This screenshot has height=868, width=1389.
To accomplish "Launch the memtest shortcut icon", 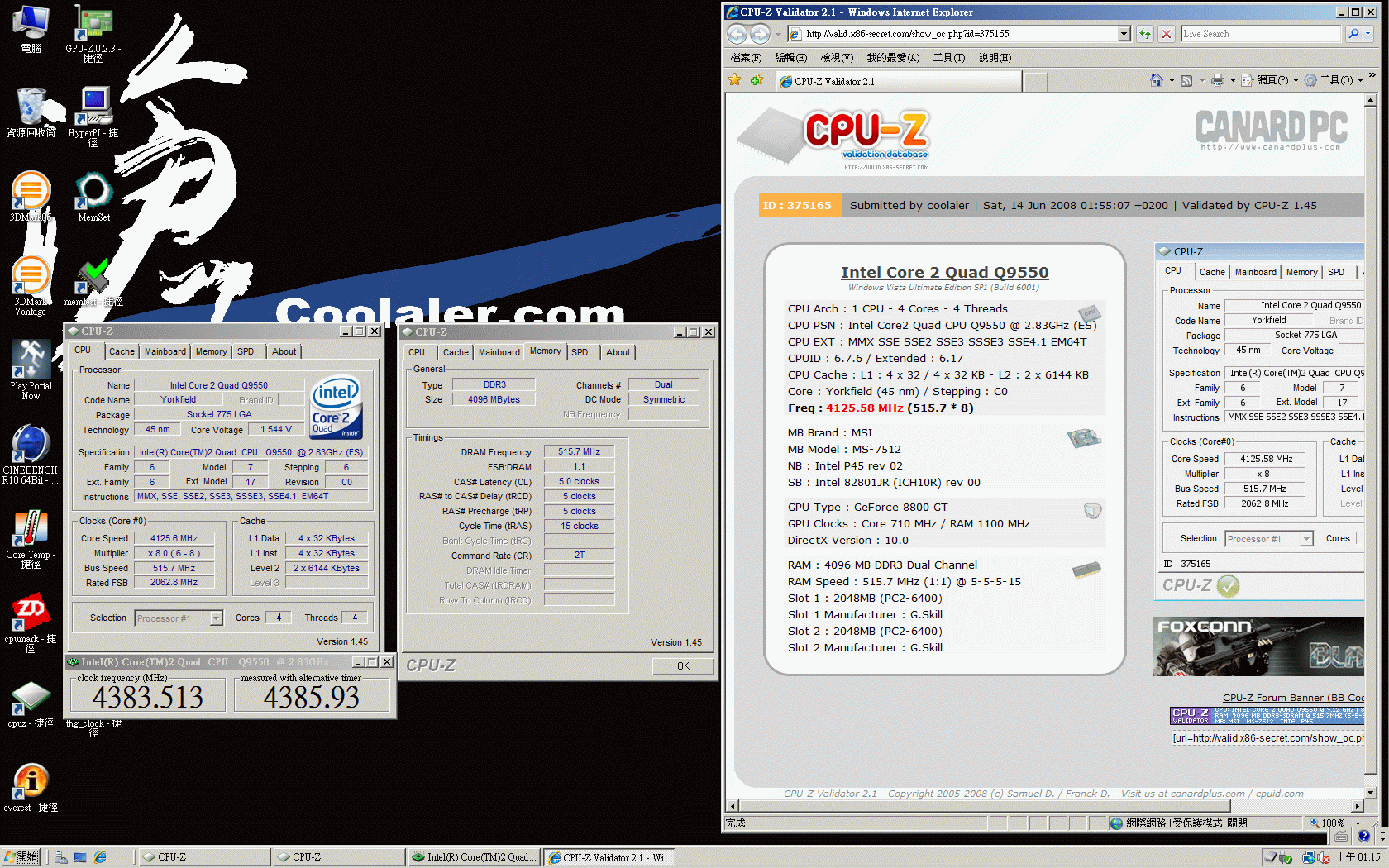I will coord(93,283).
